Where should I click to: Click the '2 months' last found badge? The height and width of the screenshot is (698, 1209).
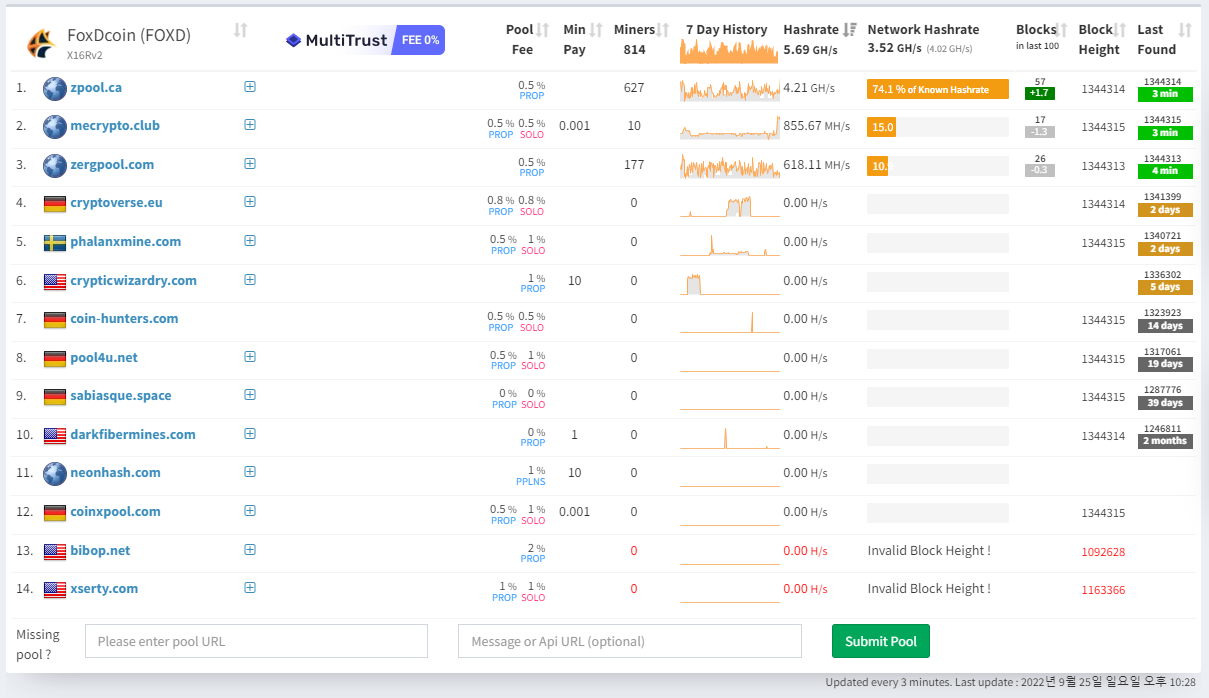[1165, 441]
